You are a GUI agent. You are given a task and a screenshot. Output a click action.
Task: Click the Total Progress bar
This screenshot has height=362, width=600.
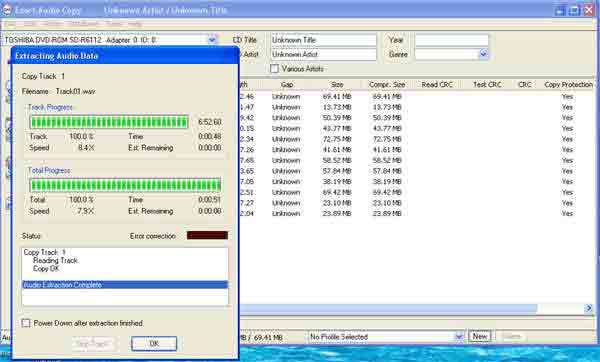pos(126,185)
